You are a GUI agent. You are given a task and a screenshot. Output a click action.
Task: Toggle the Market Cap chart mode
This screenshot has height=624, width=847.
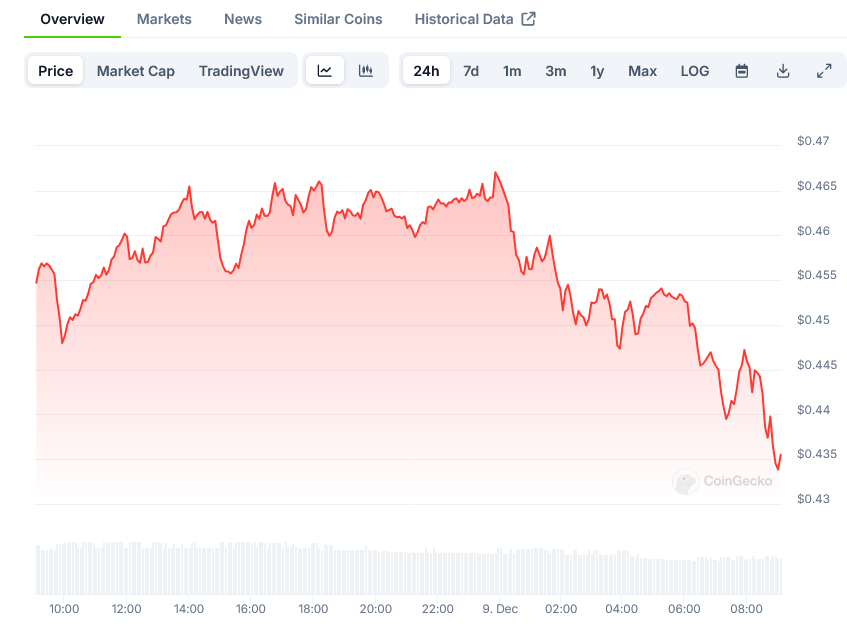click(x=135, y=71)
